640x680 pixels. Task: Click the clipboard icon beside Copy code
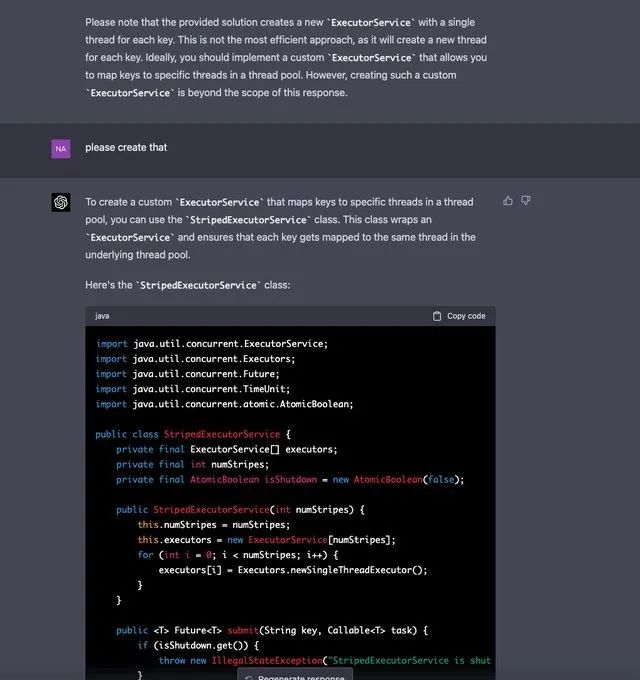(437, 316)
